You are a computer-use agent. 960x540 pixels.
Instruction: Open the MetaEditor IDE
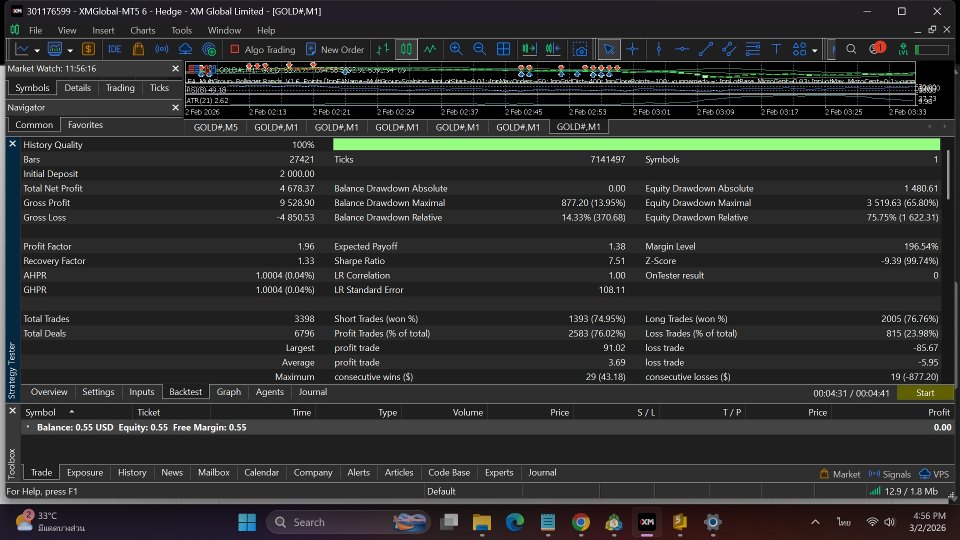tap(114, 49)
